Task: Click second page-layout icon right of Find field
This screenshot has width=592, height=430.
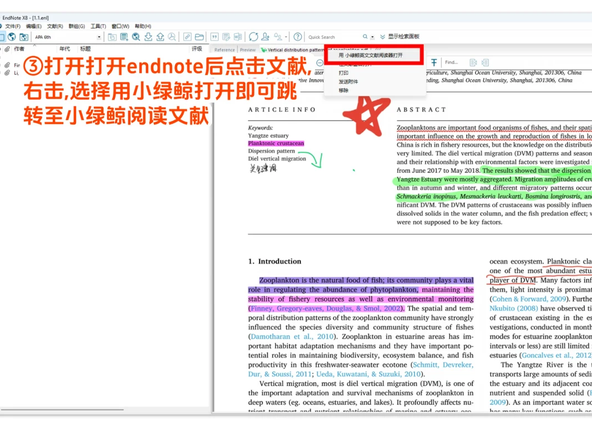Action: click(485, 62)
